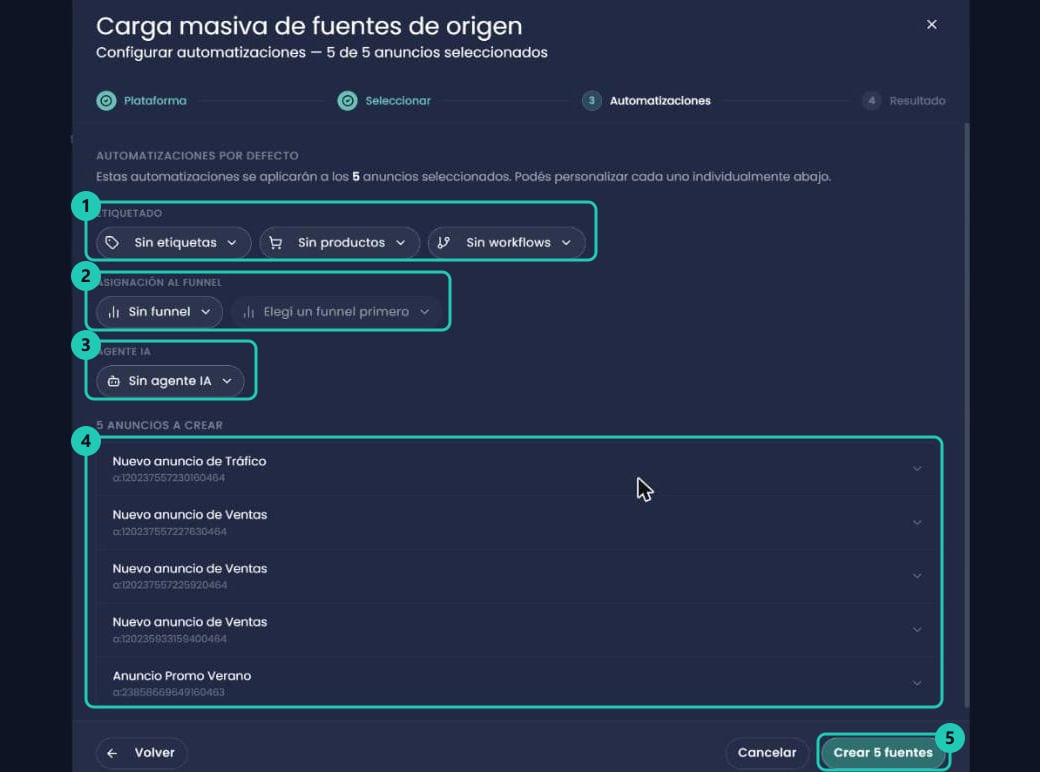Click the tag icon in Sin etiquetas
The width and height of the screenshot is (1040, 772).
pyautogui.click(x=112, y=243)
